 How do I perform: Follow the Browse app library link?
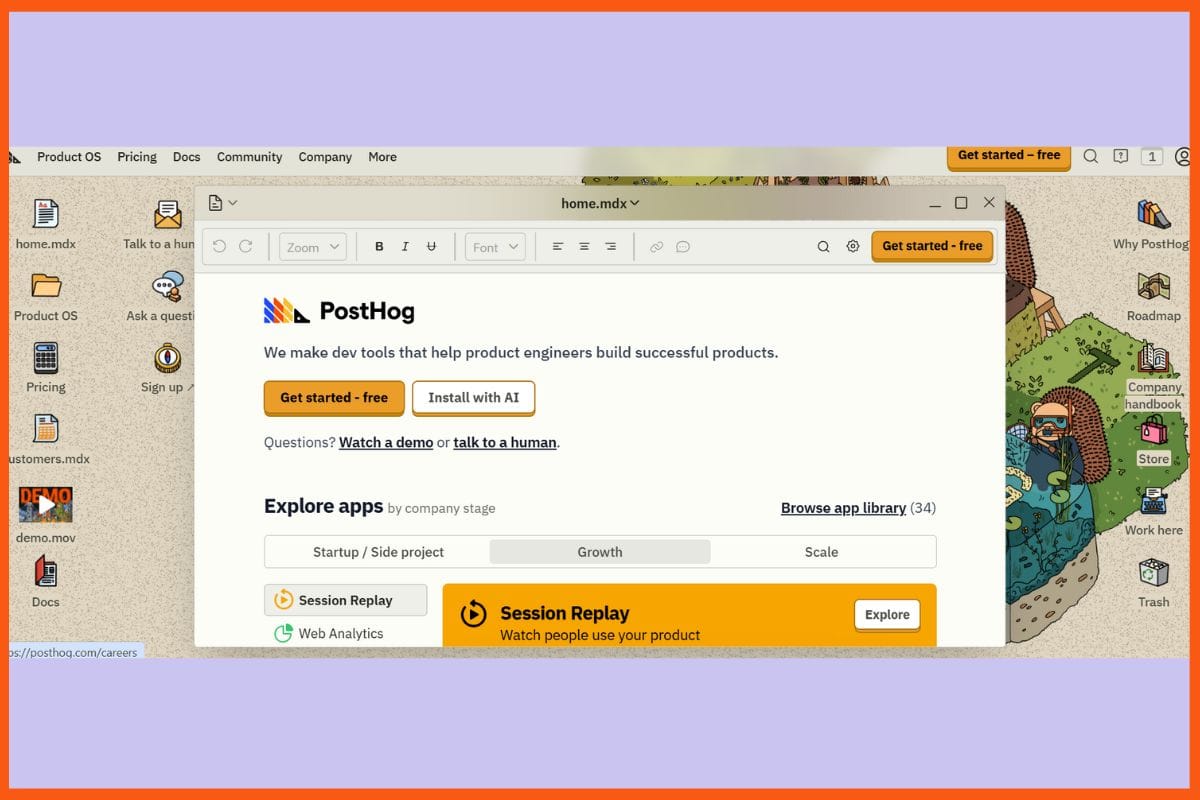coord(843,508)
